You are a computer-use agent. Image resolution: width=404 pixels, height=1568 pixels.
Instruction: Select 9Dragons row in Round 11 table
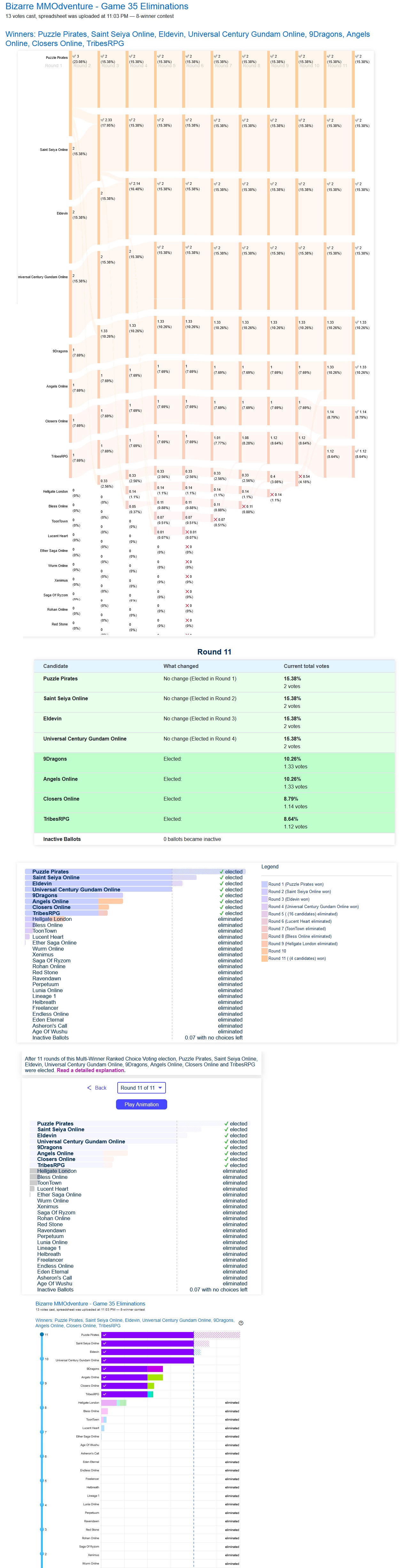coord(214,763)
